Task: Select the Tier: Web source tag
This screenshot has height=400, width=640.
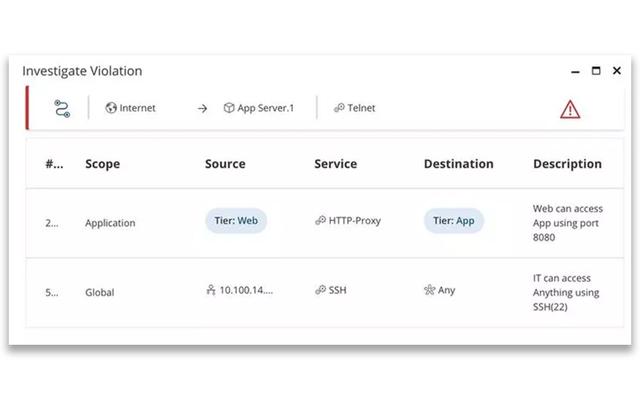Action: coord(236,221)
